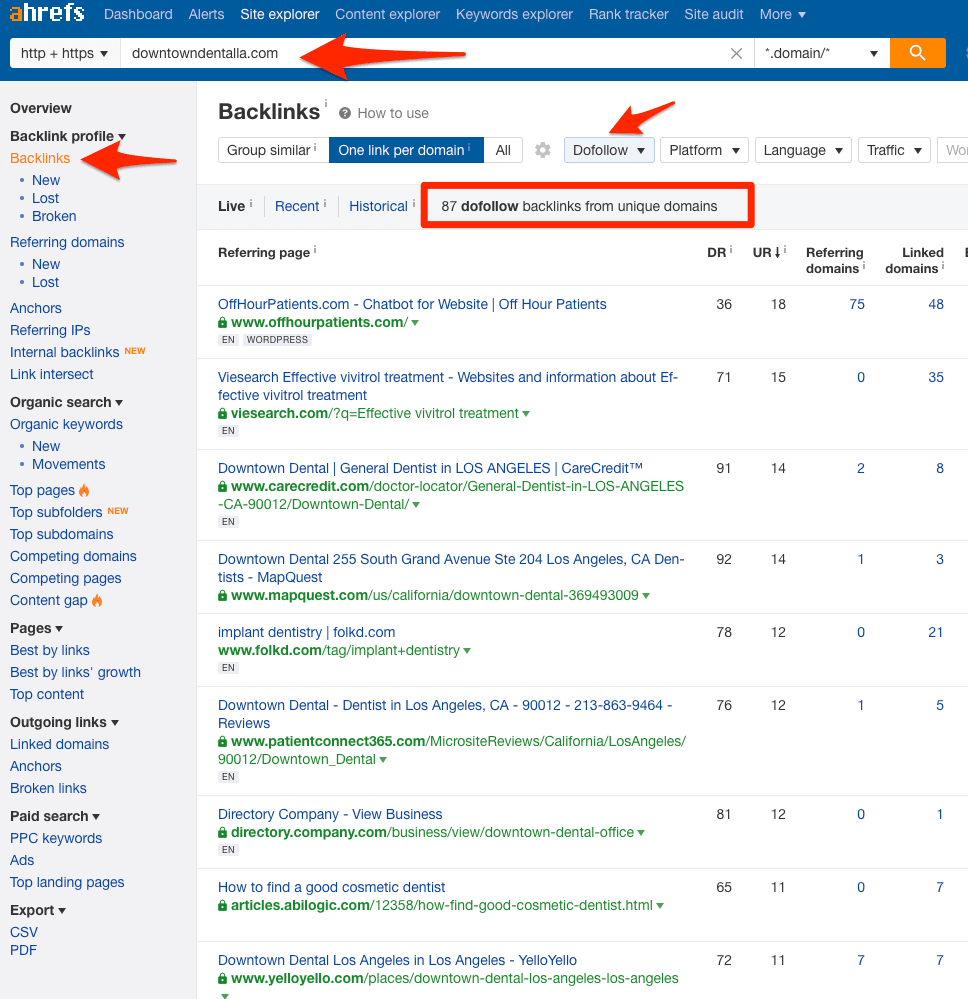Open Rank tracker in the top navigation
This screenshot has width=968, height=999.
[x=628, y=14]
